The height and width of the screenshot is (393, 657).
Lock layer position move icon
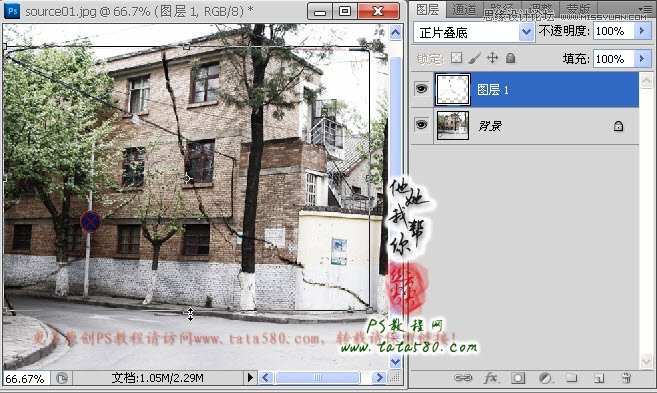(492, 58)
